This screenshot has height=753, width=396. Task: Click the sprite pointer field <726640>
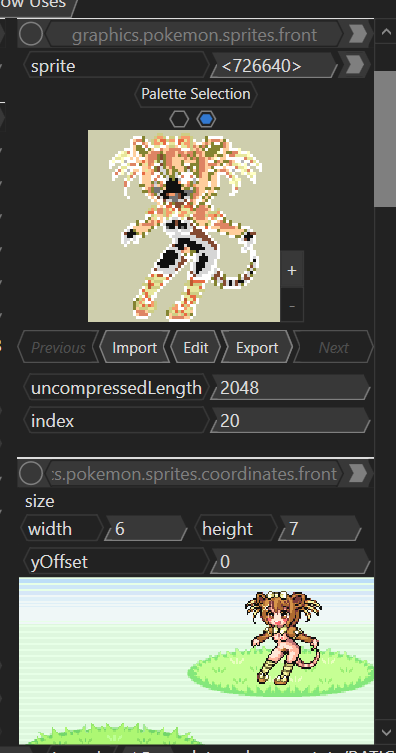coord(274,66)
